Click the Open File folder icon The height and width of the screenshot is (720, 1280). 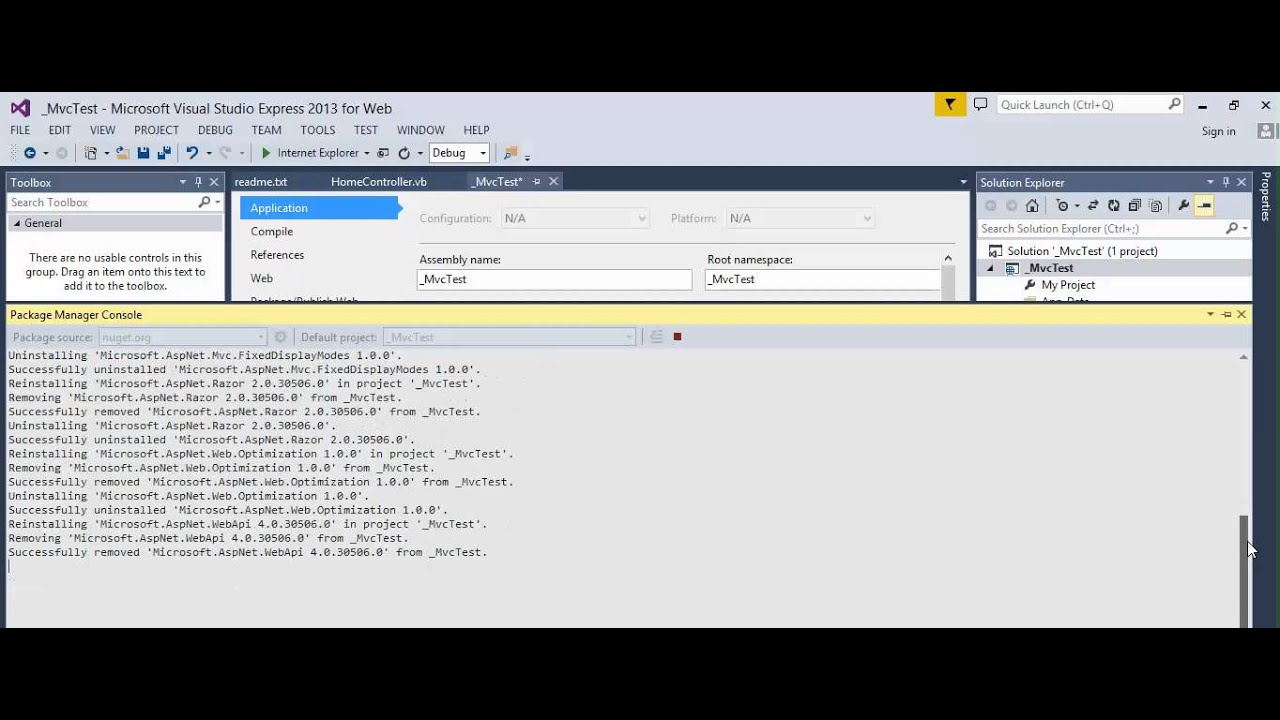pyautogui.click(x=122, y=153)
